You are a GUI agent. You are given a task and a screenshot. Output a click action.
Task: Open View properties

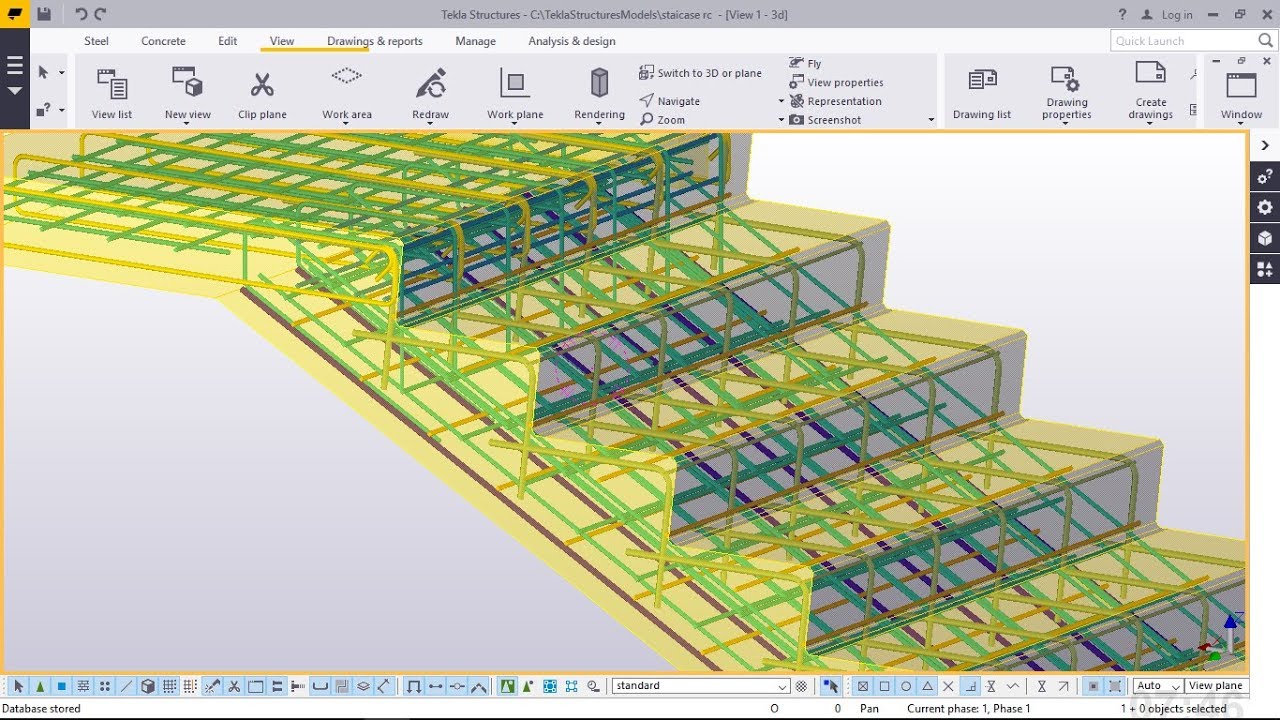(x=836, y=82)
